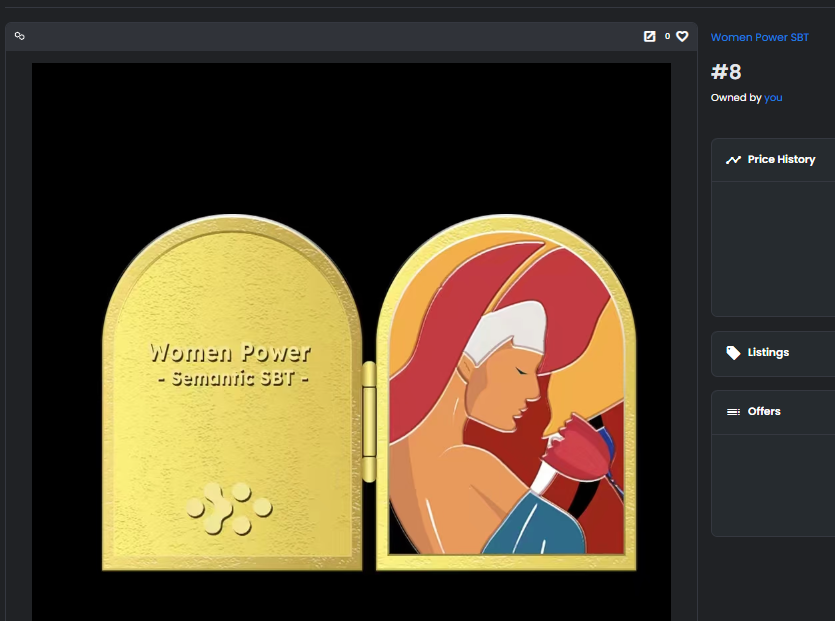Open the Women Power SBT collection link
835x621 pixels.
click(x=759, y=37)
